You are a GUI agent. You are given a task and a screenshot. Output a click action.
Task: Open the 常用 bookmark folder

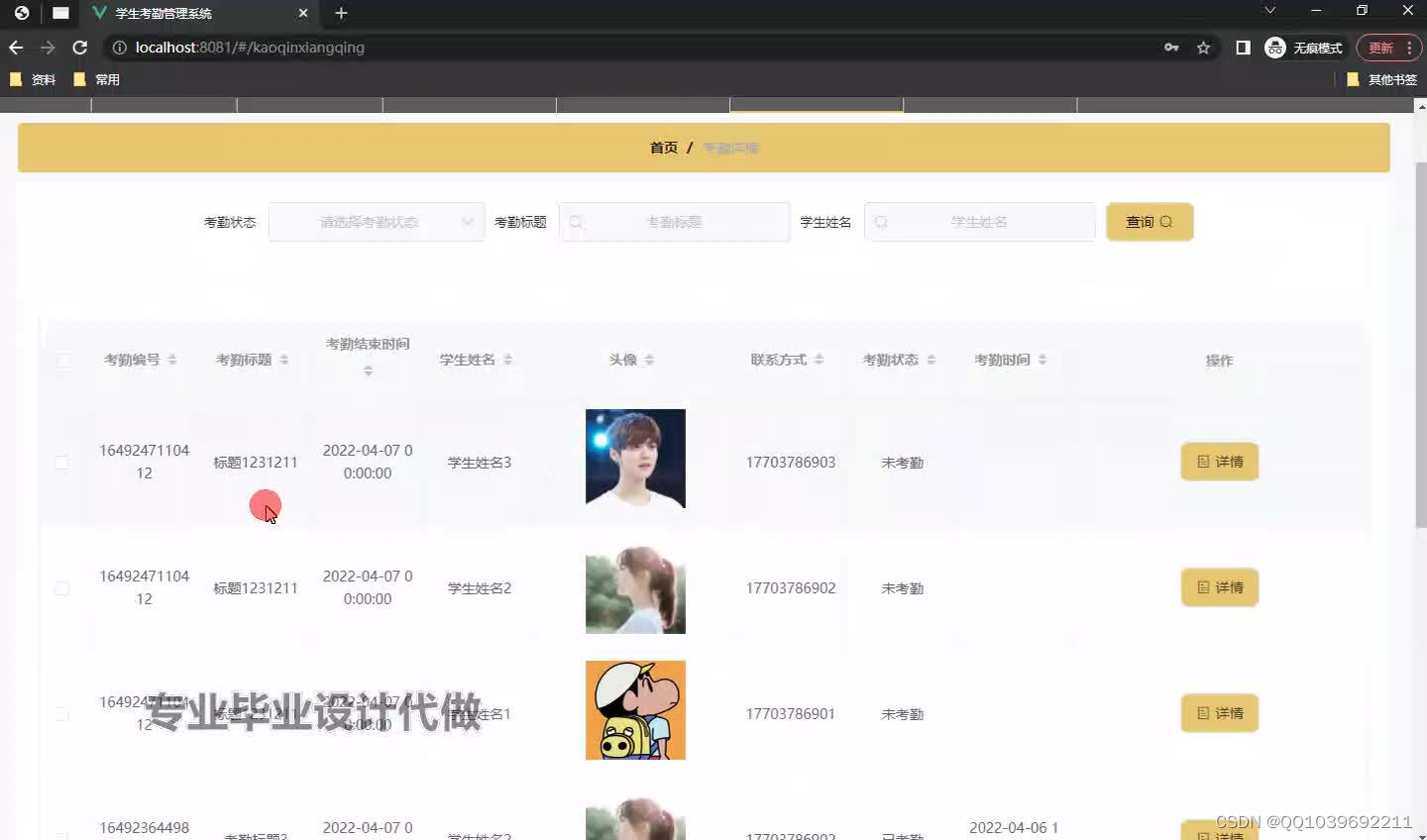tap(97, 79)
